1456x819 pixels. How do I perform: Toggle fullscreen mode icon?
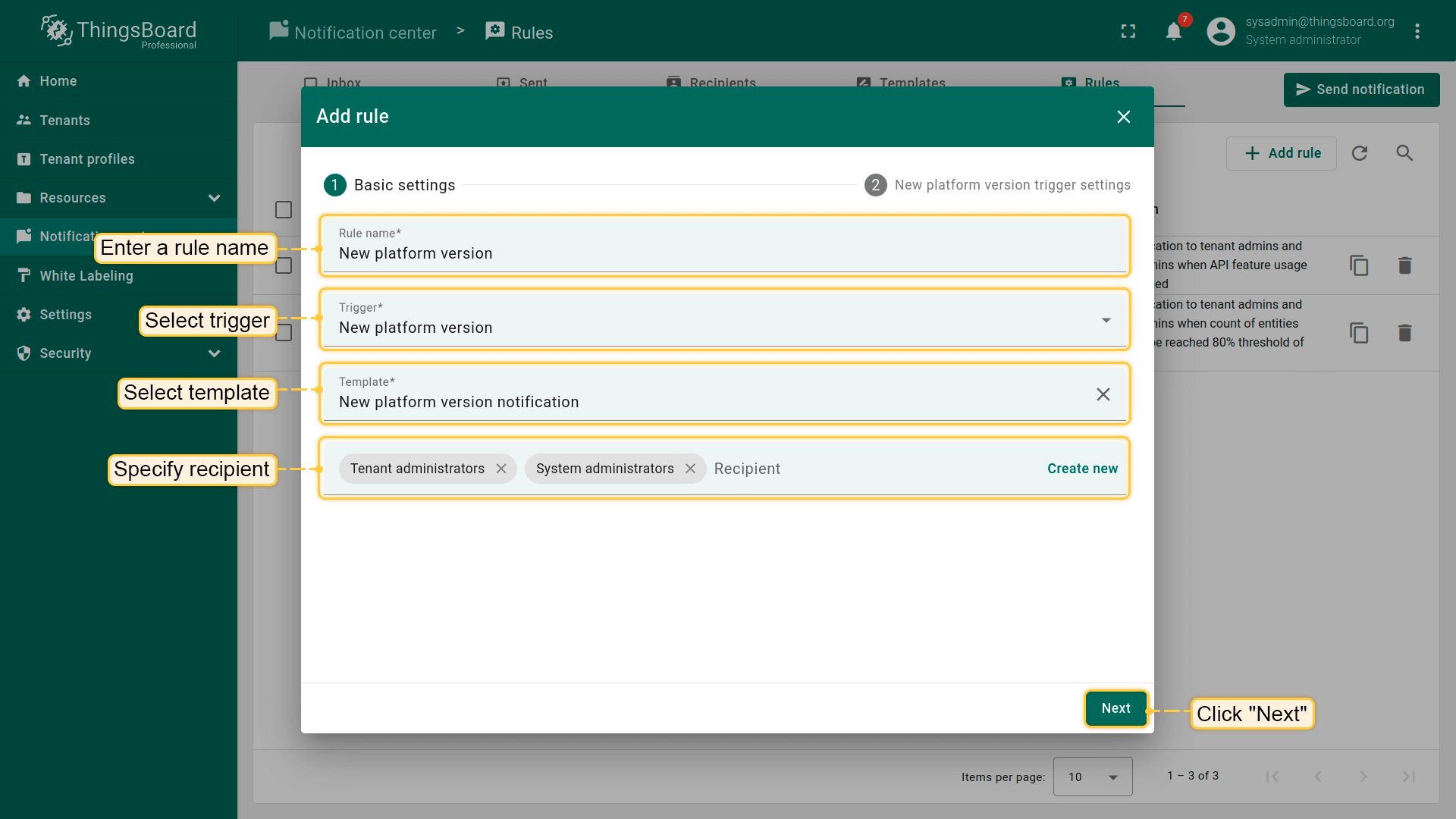[x=1128, y=32]
